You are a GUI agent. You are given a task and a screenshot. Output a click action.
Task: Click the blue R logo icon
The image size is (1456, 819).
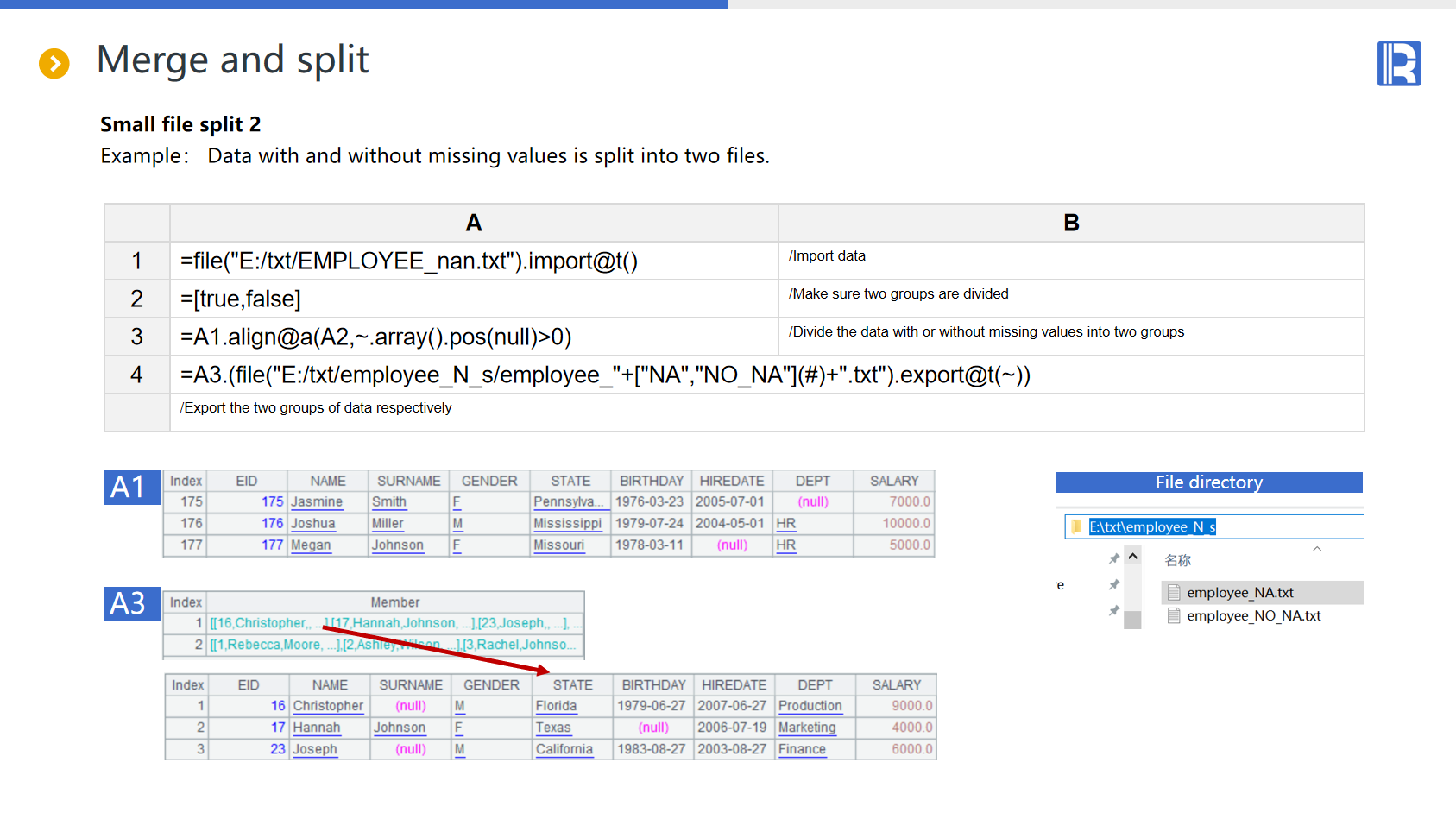[x=1398, y=64]
